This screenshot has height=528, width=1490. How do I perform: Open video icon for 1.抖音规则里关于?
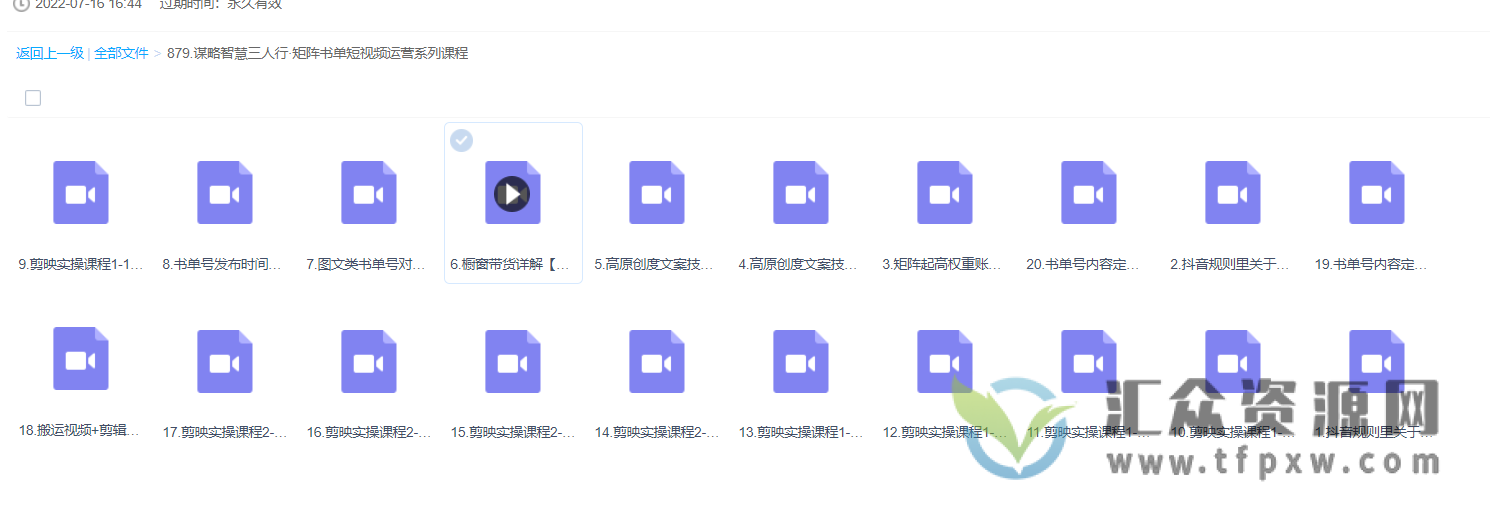click(x=1377, y=360)
